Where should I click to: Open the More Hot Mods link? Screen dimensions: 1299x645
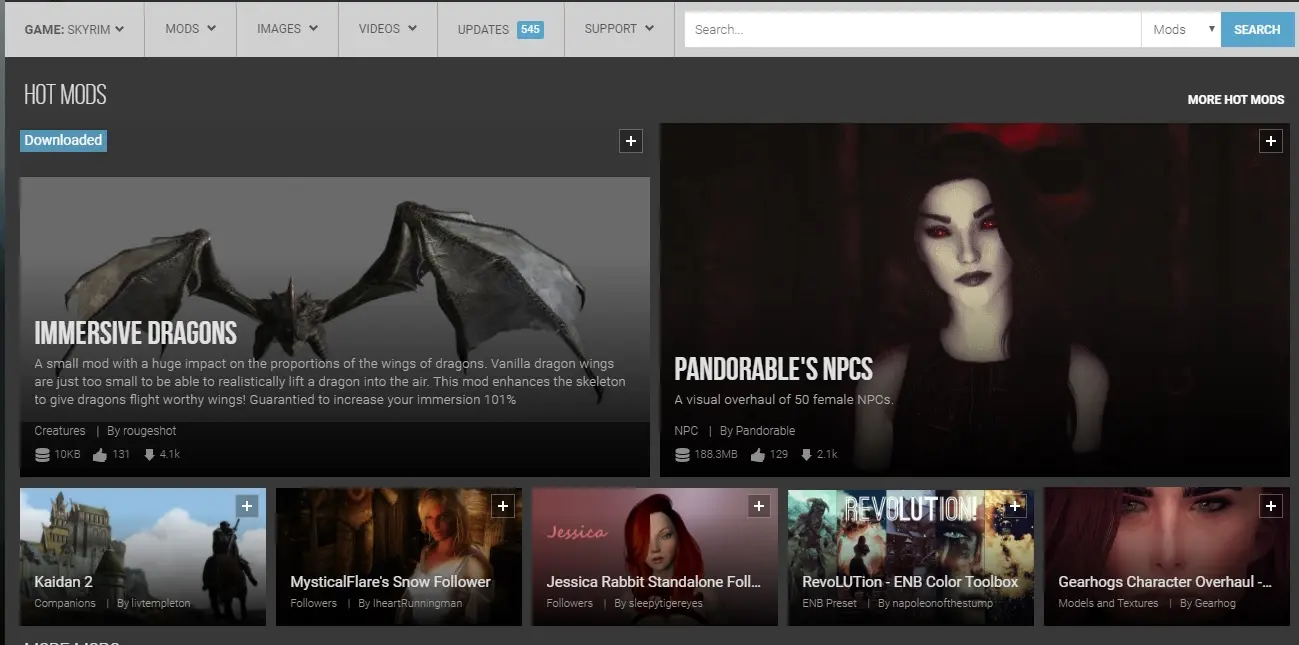pyautogui.click(x=1236, y=100)
